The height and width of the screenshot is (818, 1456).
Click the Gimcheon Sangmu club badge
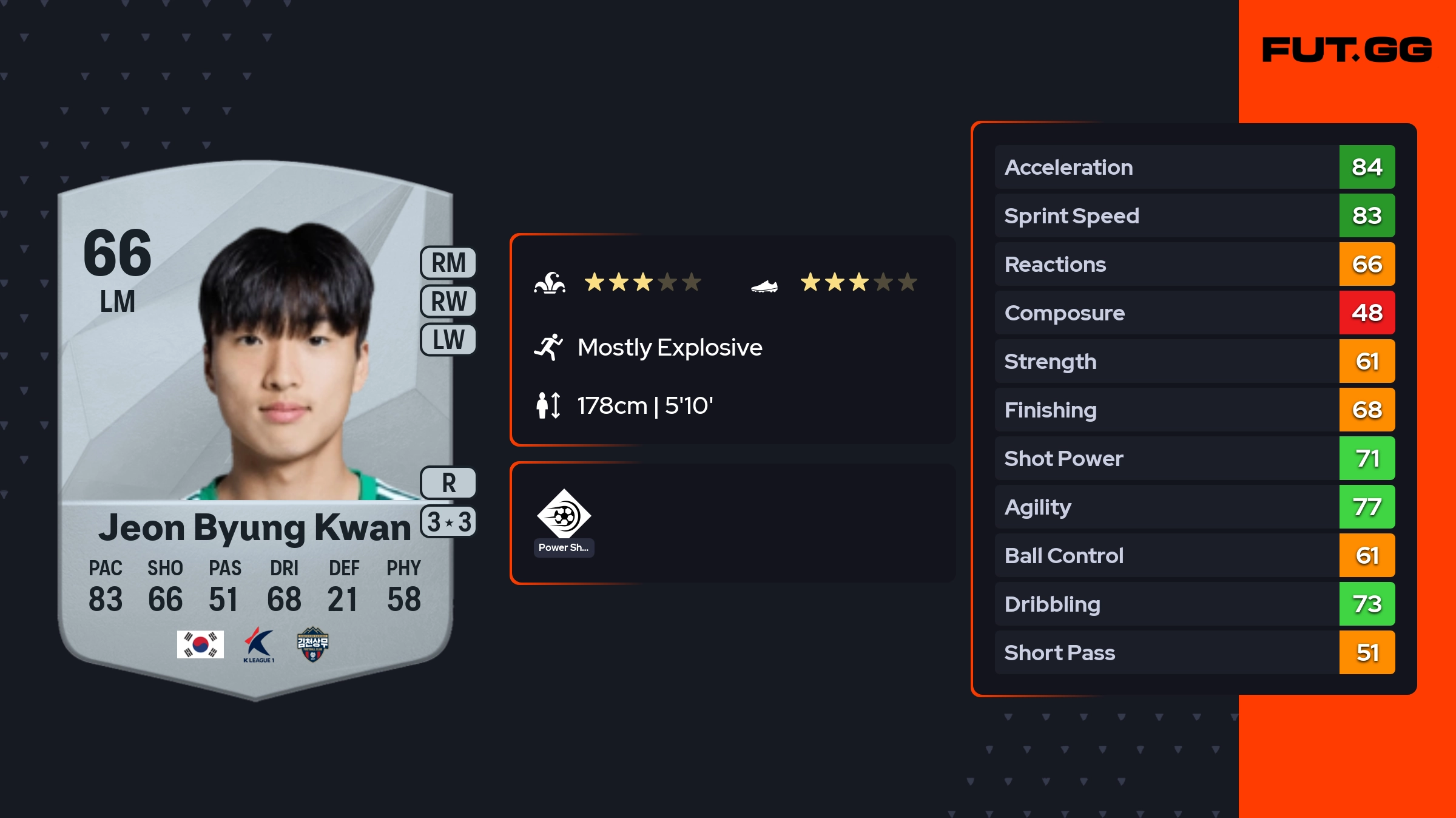pyautogui.click(x=312, y=644)
